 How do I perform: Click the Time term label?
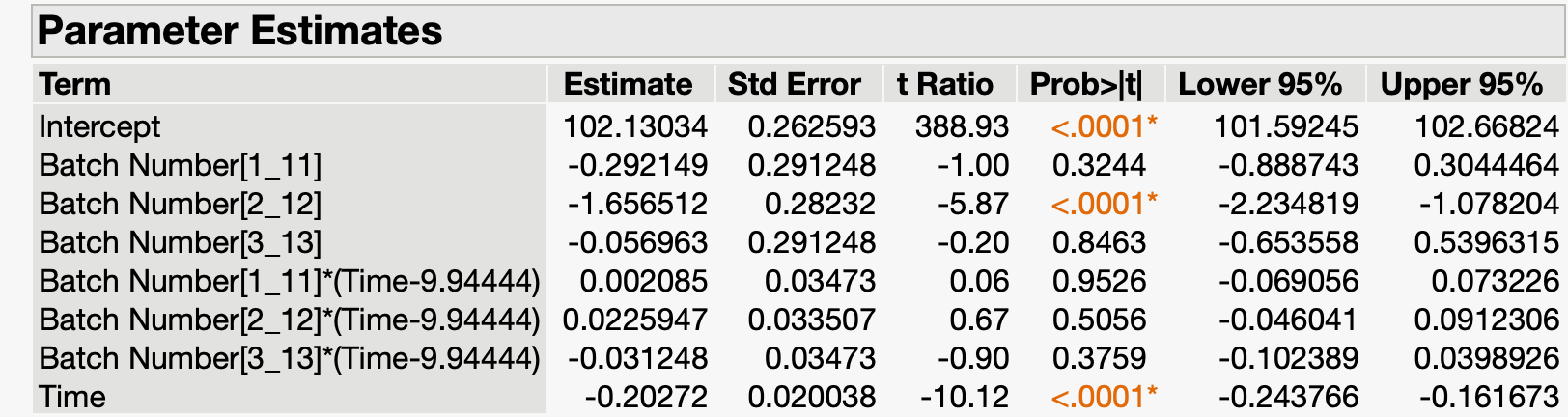tap(72, 397)
